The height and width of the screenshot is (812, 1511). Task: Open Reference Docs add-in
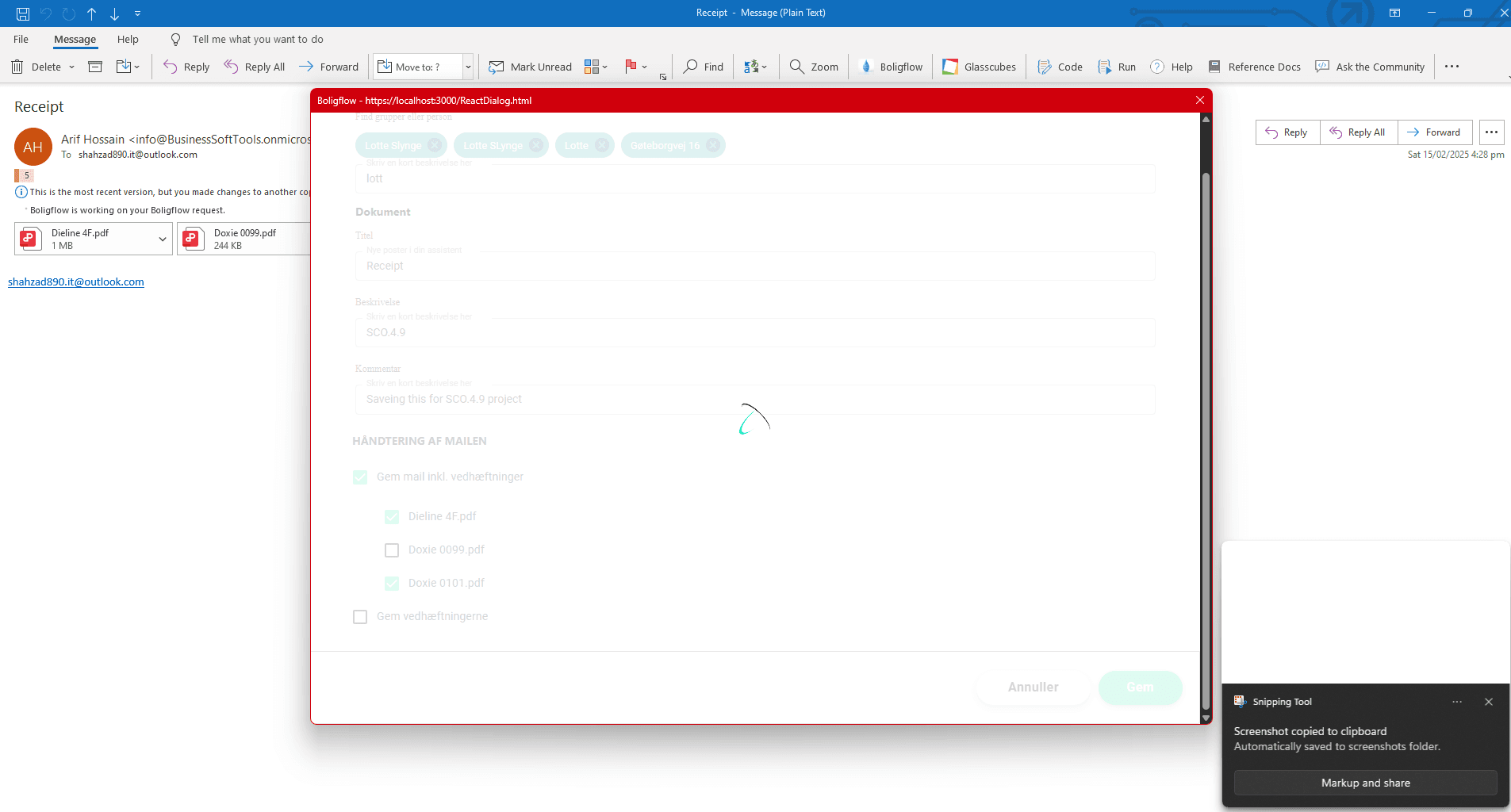click(1254, 67)
